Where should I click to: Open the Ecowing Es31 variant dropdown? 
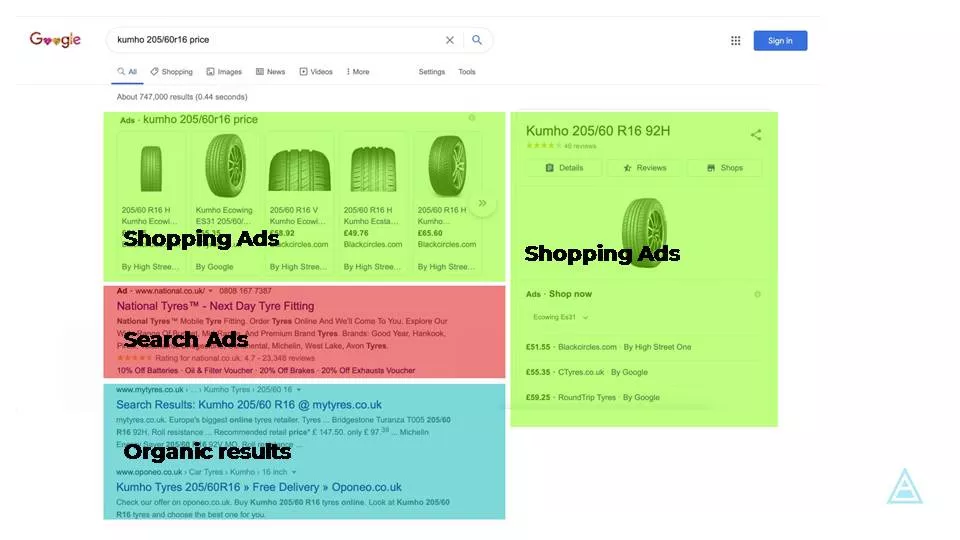(560, 317)
